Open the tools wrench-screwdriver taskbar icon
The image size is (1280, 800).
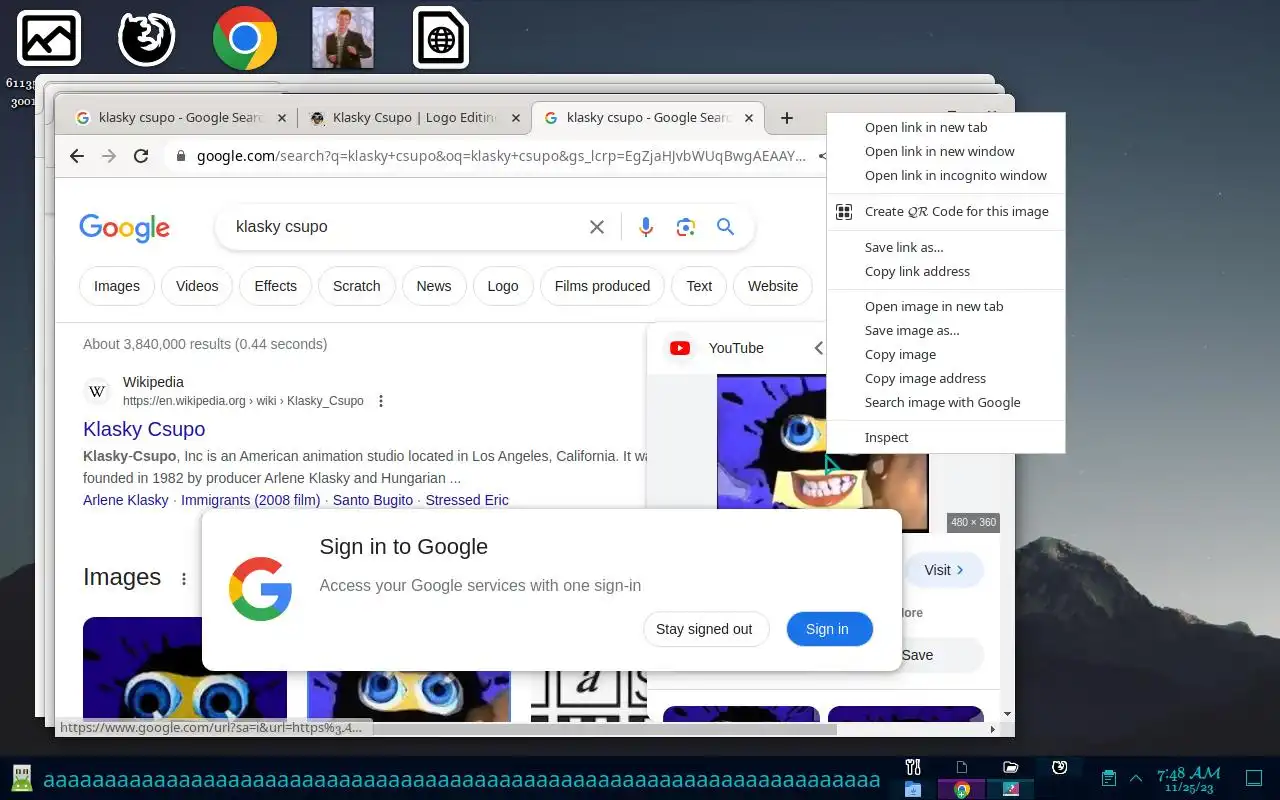[912, 767]
